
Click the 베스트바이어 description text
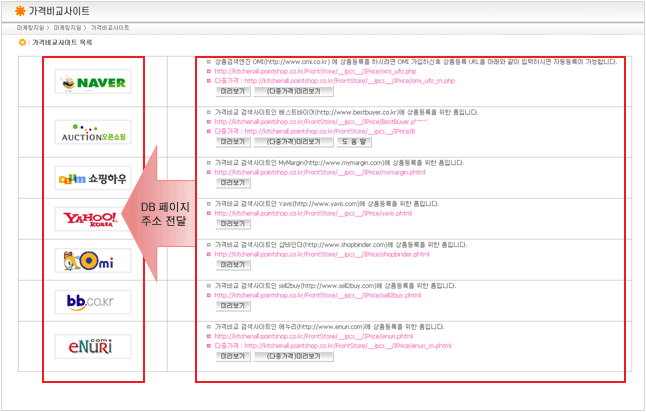click(346, 112)
